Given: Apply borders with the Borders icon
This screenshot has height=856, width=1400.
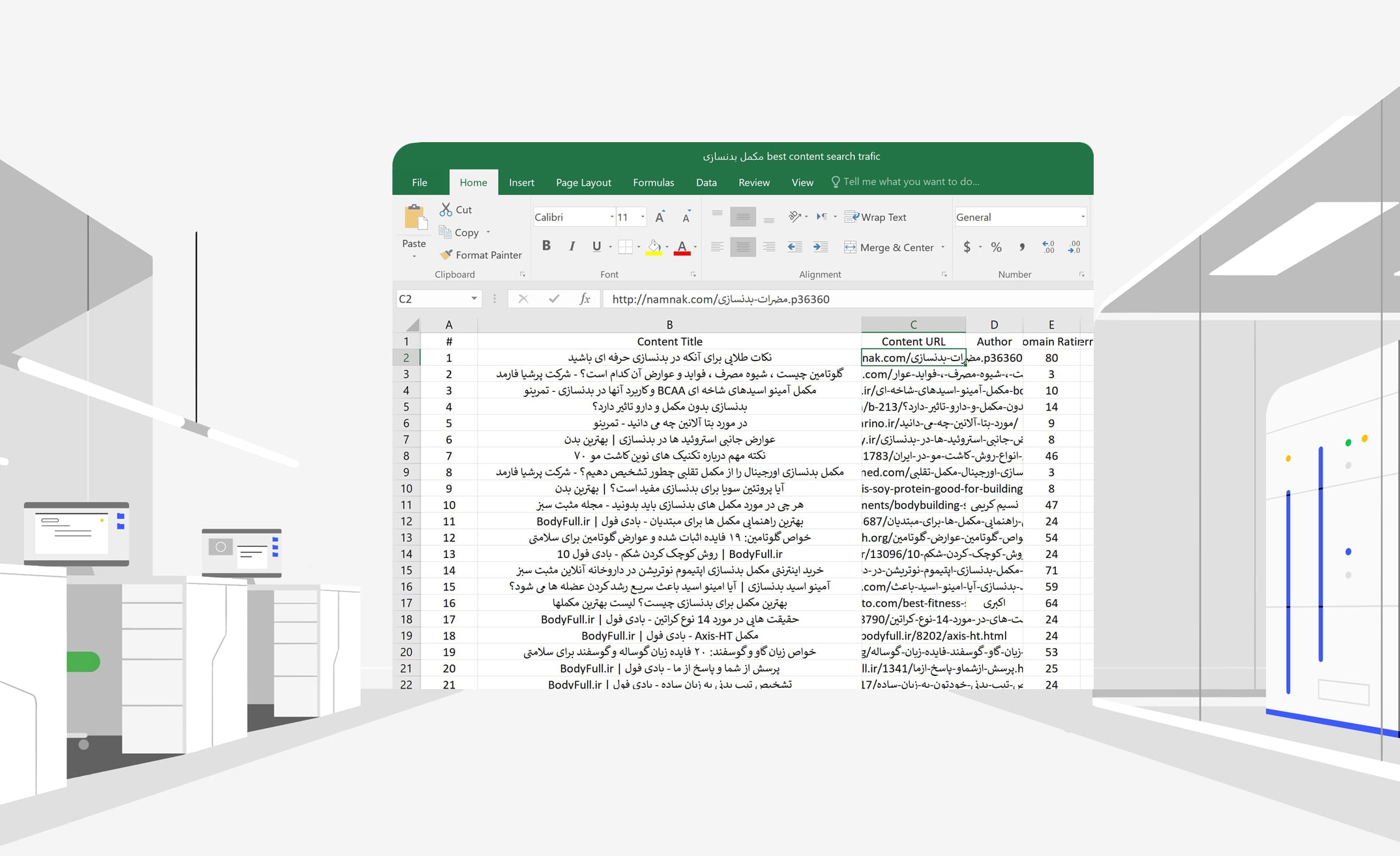Looking at the screenshot, I should [x=625, y=246].
